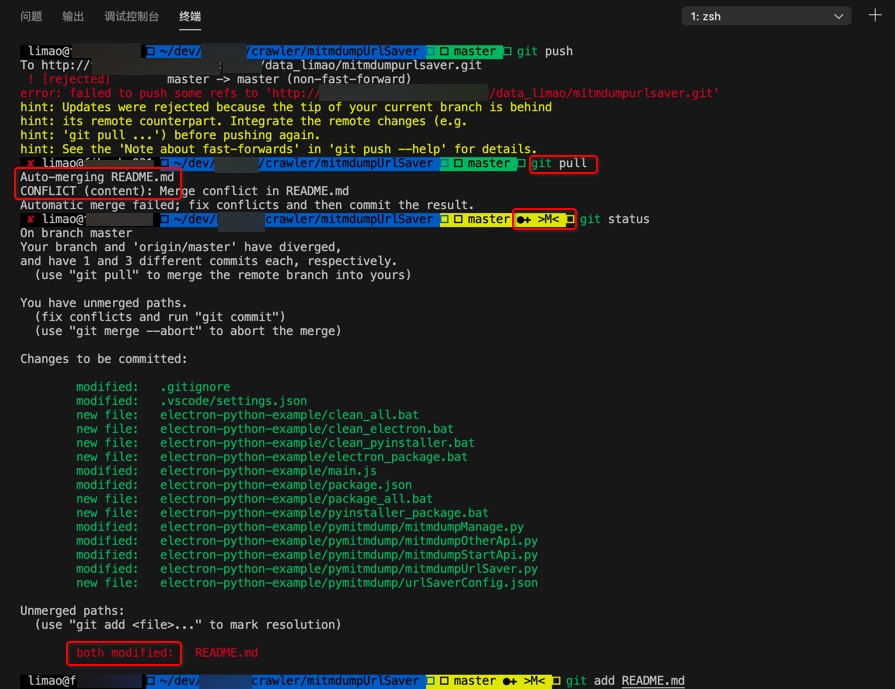Image resolution: width=895 pixels, height=689 pixels.
Task: Click hint line 'Updates were rejected because the tip'
Action: pos(286,107)
